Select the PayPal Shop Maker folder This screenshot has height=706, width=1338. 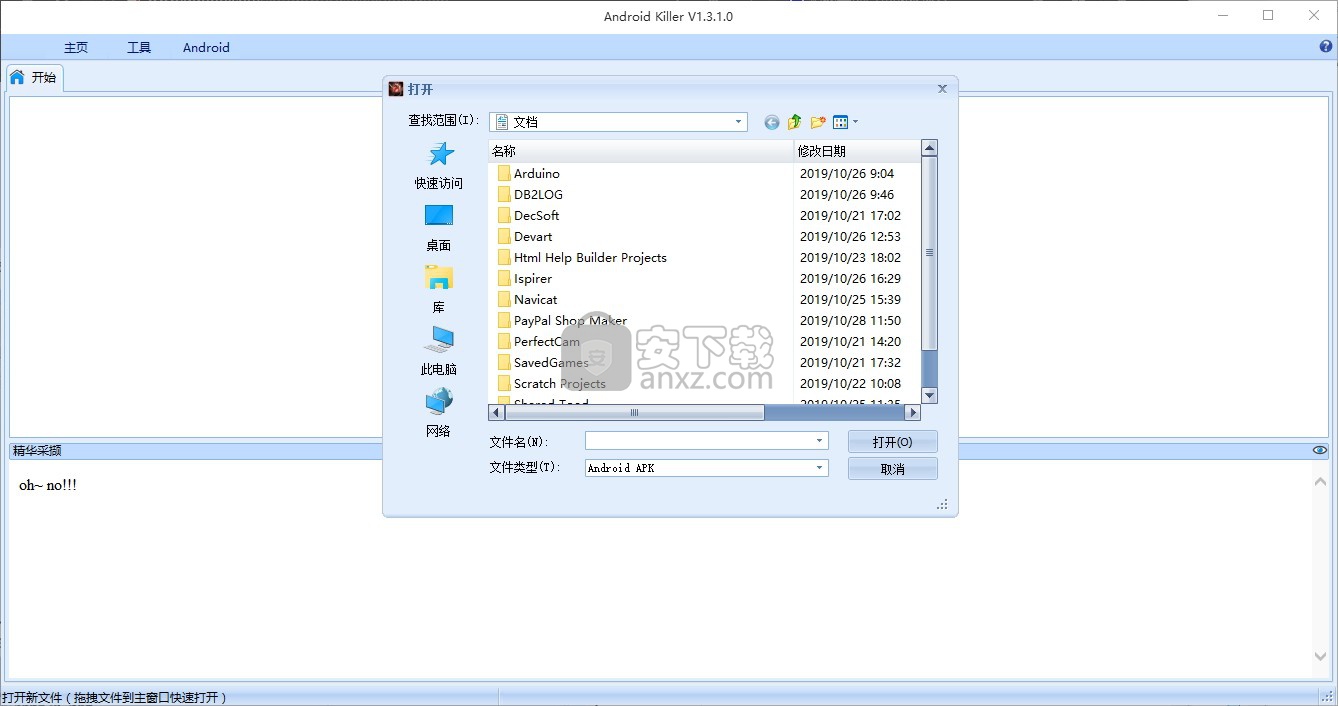(570, 320)
